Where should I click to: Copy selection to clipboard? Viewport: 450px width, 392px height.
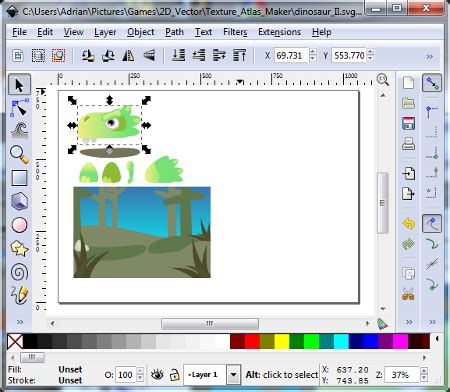pos(408,274)
